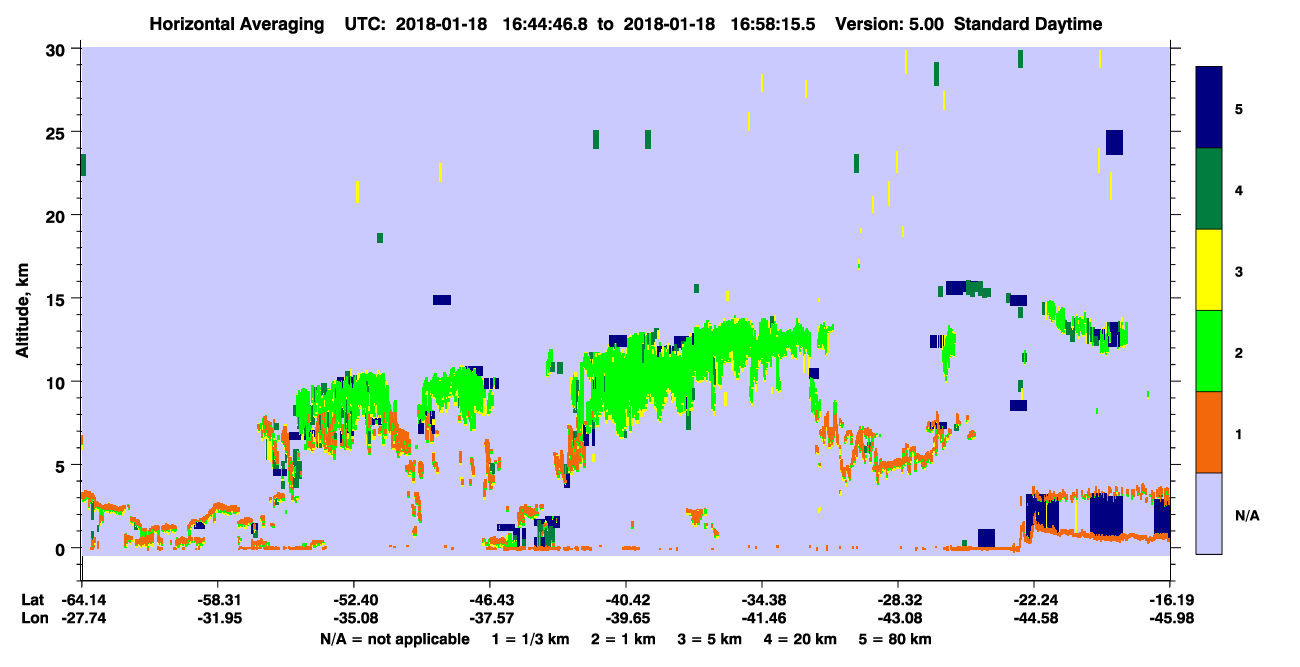This screenshot has height=667, width=1300.
Task: Click the colorbar label 'N/A'
Action: (x=1246, y=515)
